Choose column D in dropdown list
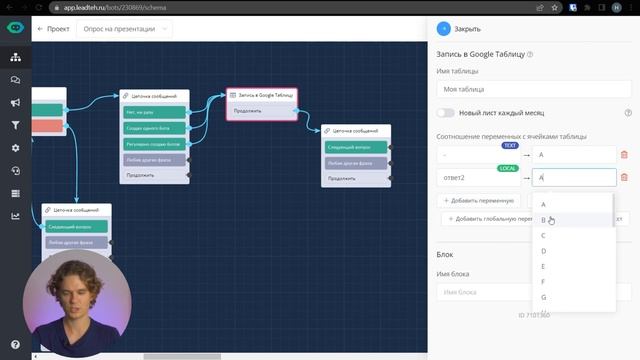Image resolution: width=640 pixels, height=360 pixels. click(573, 251)
